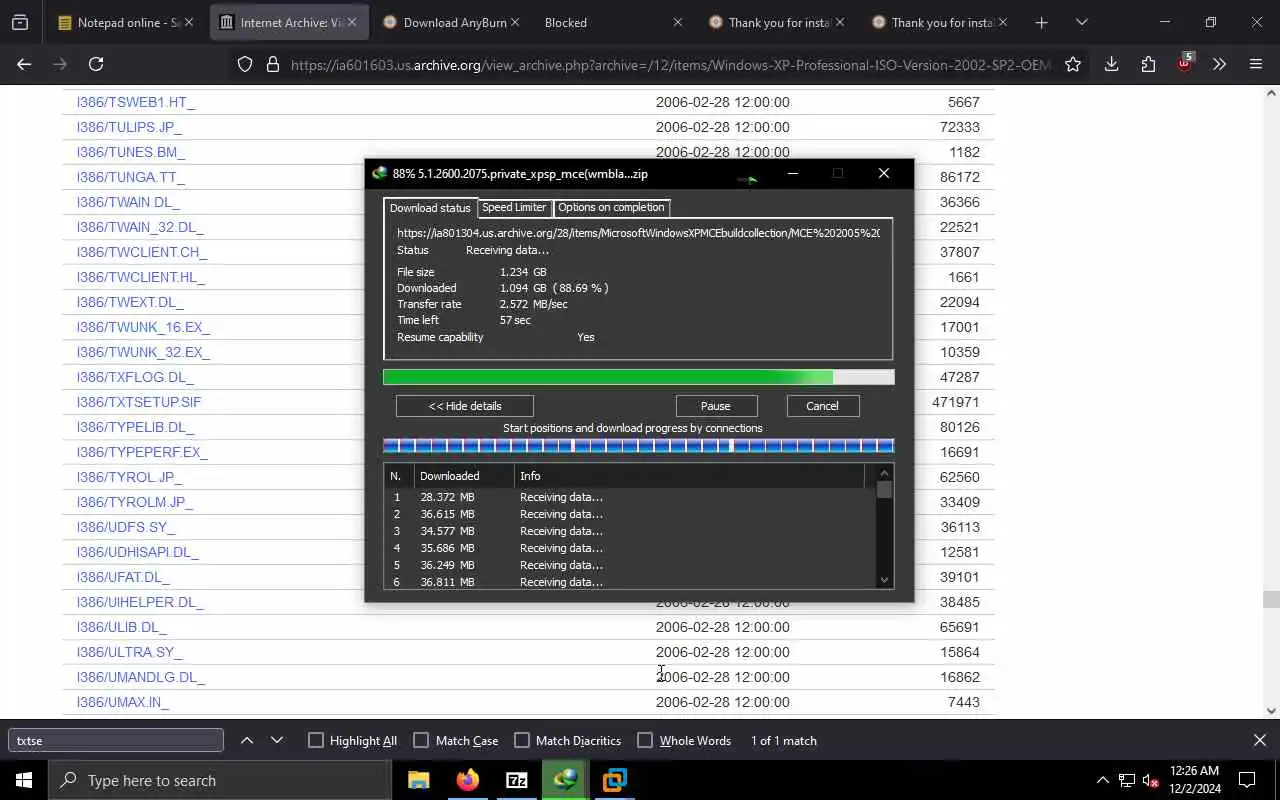Enable Match Case checkbox

click(421, 740)
